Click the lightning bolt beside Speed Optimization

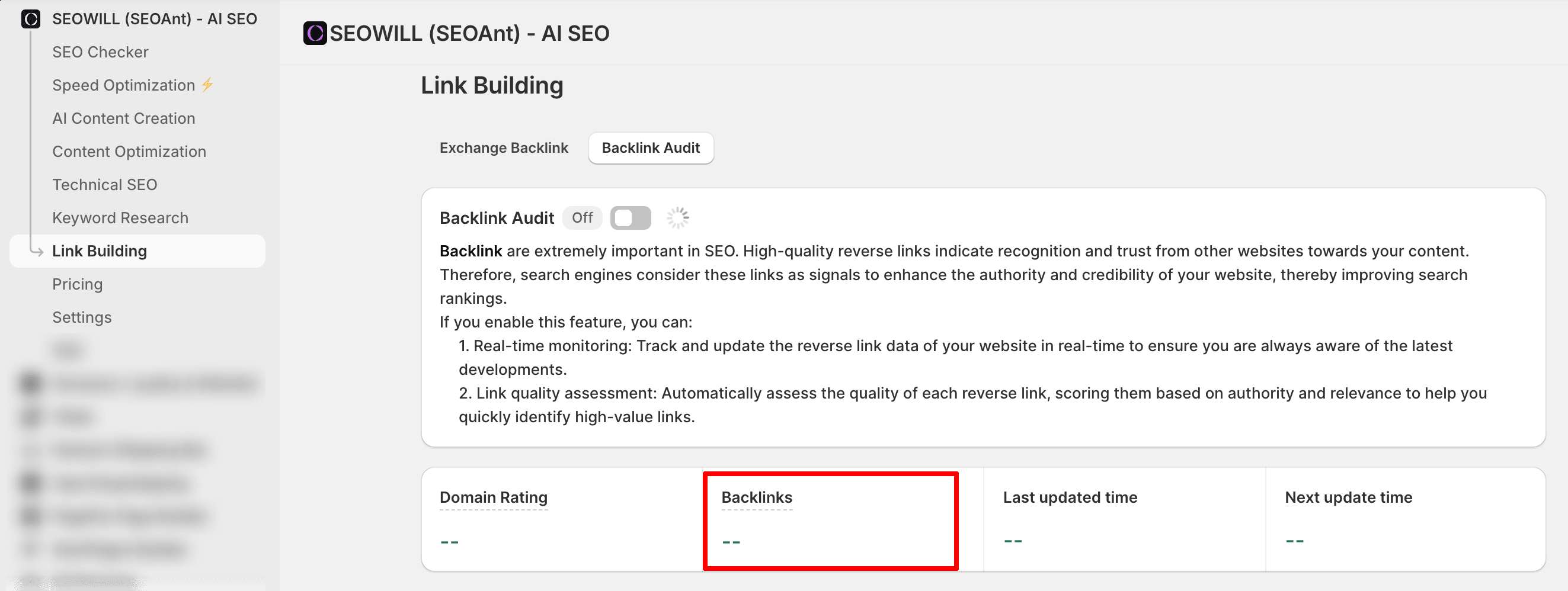(x=207, y=85)
